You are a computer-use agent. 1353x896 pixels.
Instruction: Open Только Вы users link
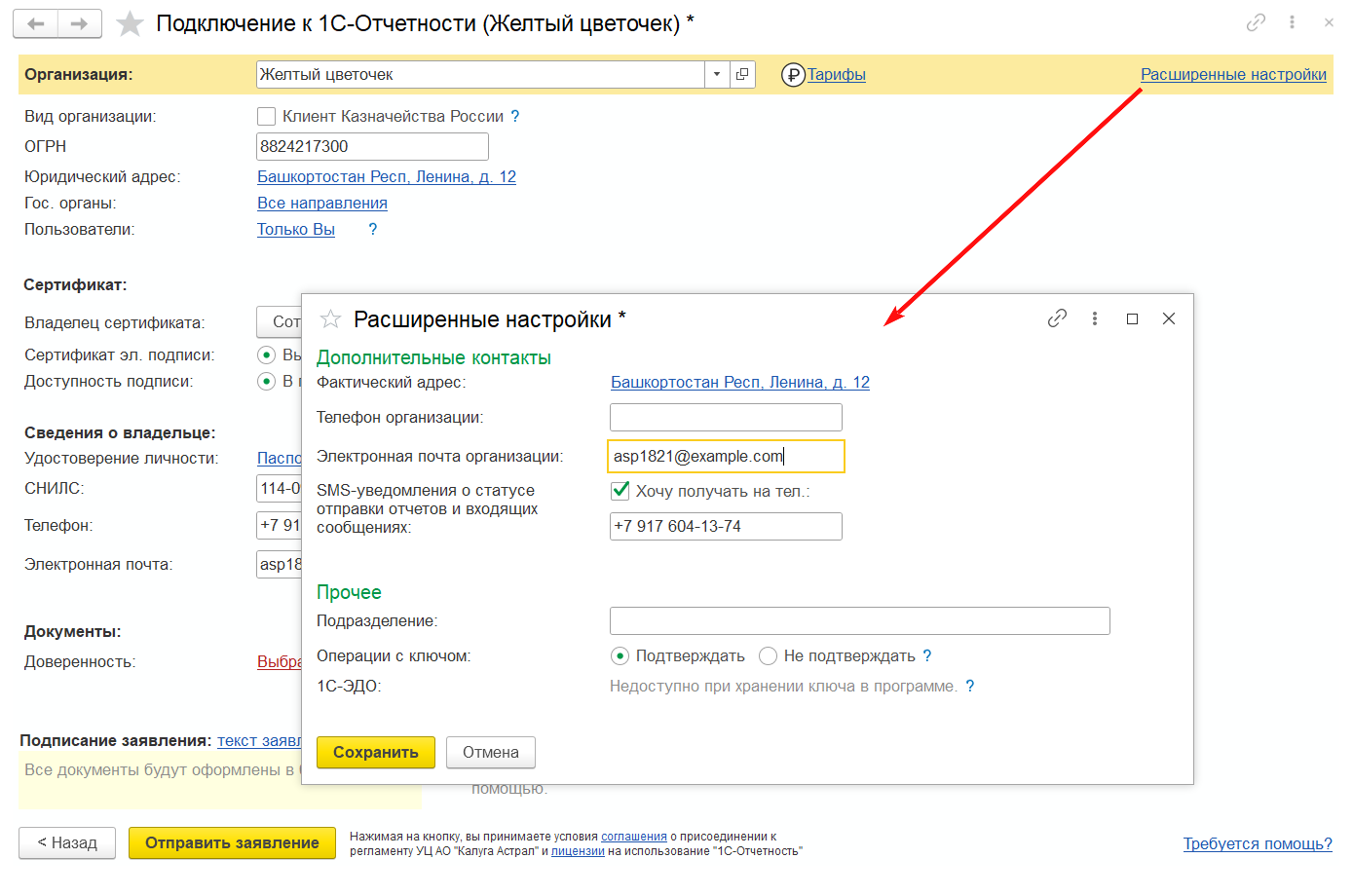pos(296,229)
